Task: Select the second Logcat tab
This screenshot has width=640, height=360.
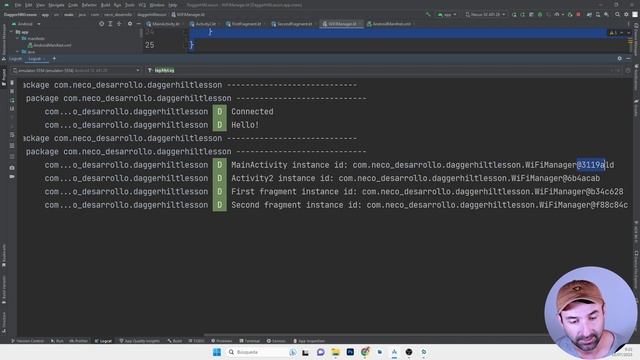Action: coord(36,59)
